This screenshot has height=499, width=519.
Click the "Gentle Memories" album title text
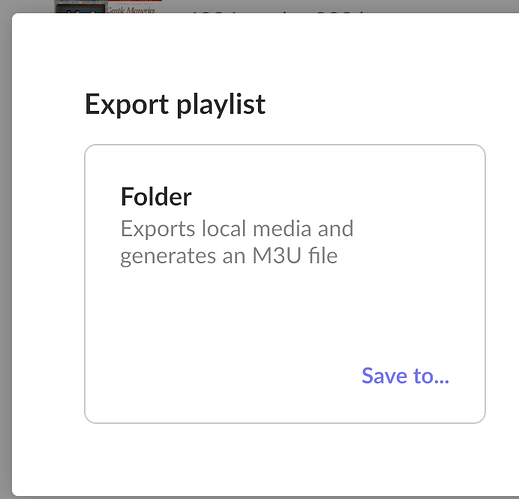coord(131,10)
